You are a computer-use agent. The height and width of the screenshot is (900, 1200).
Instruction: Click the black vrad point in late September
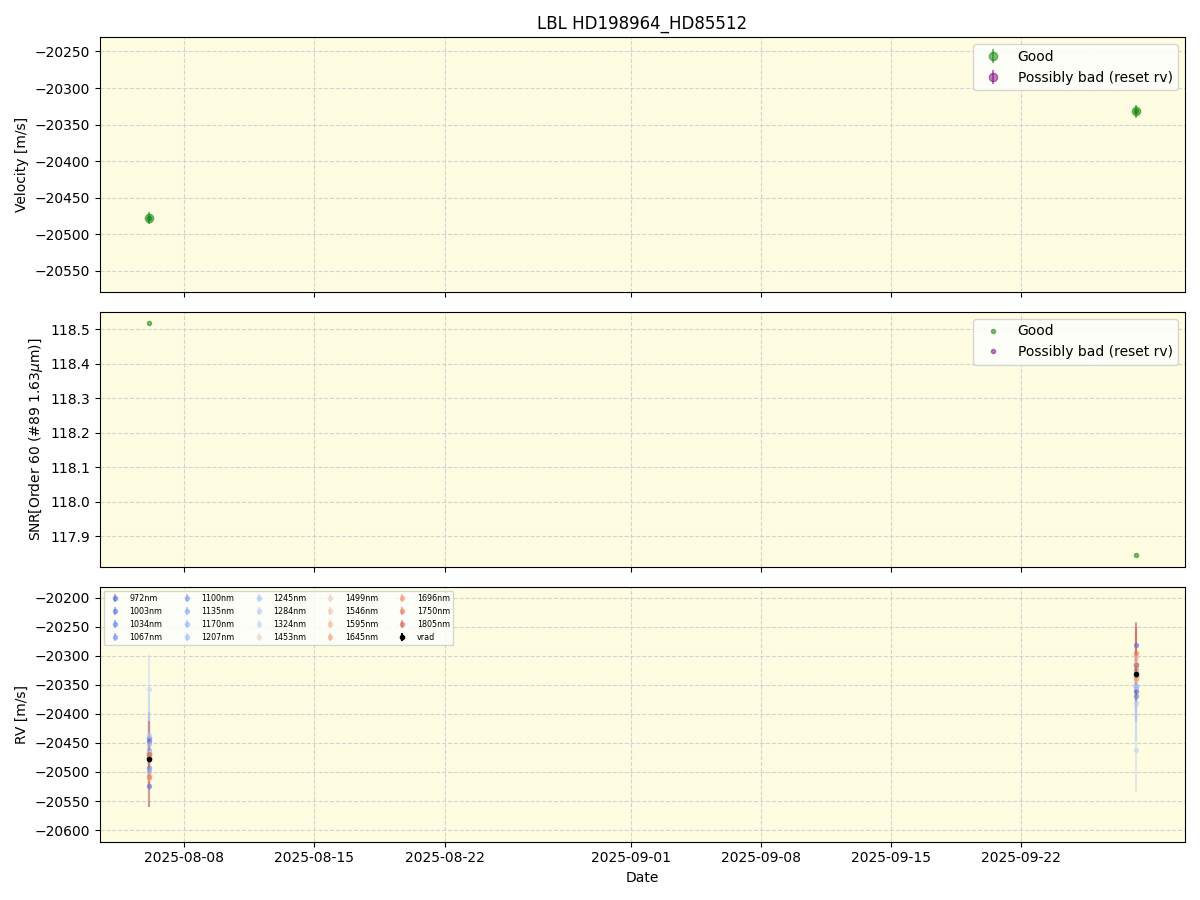coord(1136,674)
